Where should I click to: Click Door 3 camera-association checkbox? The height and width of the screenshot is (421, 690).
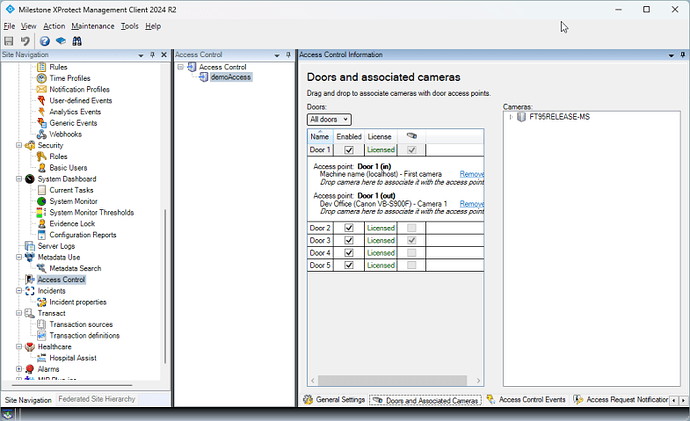(x=411, y=240)
